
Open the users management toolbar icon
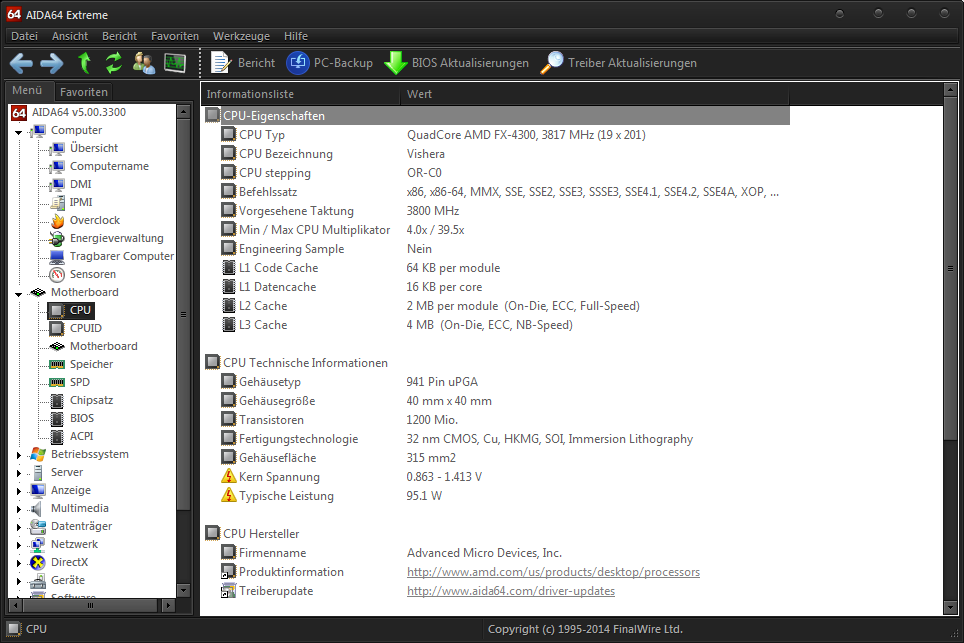pos(144,63)
